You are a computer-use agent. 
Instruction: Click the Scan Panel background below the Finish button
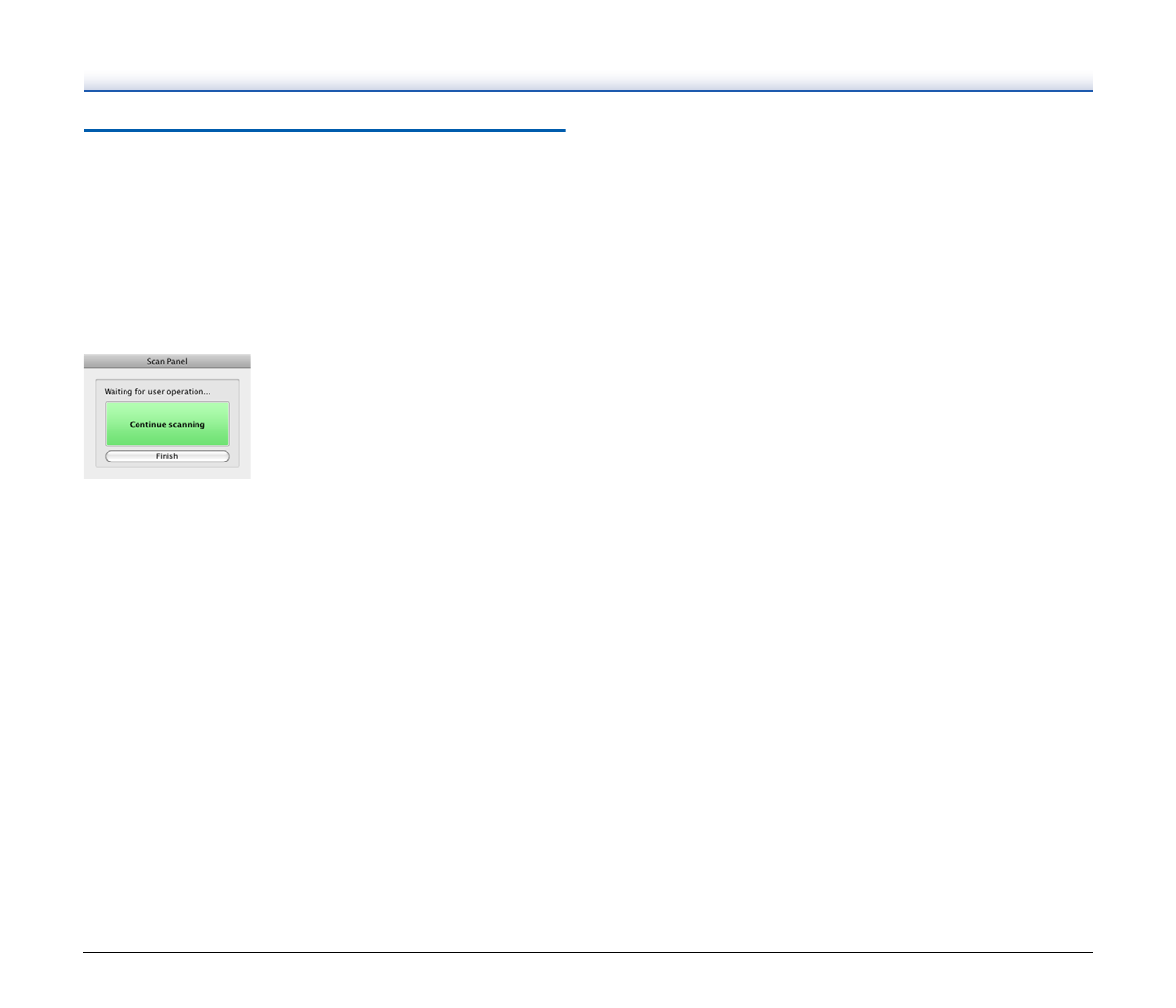coord(167,473)
